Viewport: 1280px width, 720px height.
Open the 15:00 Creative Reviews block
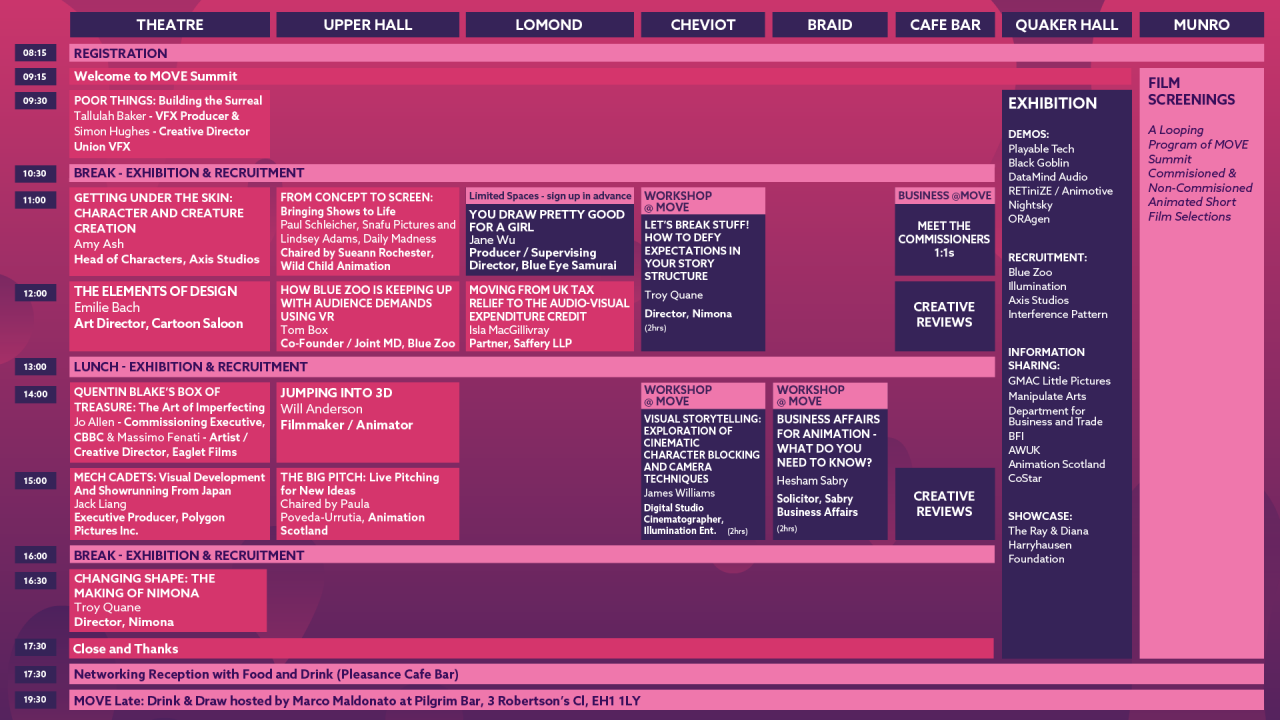point(945,504)
